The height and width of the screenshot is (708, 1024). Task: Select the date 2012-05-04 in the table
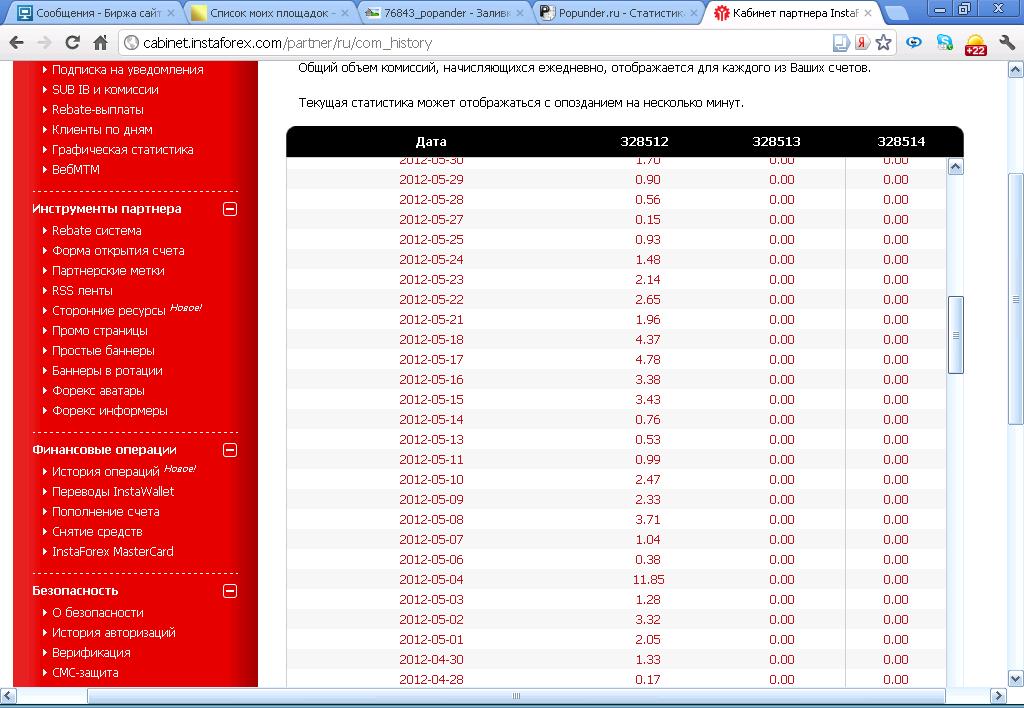[431, 579]
